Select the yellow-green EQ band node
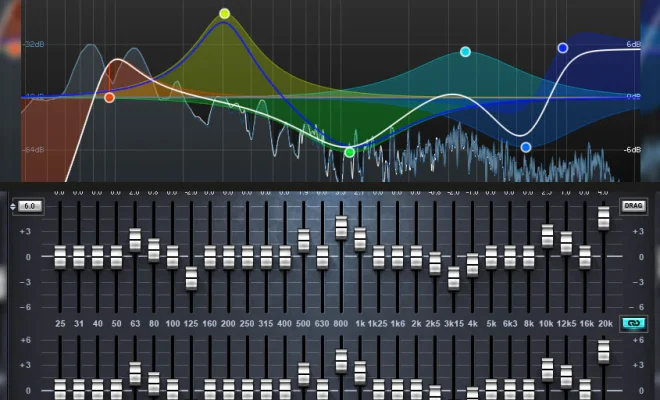Screen dimensions: 660x400 (225, 13)
